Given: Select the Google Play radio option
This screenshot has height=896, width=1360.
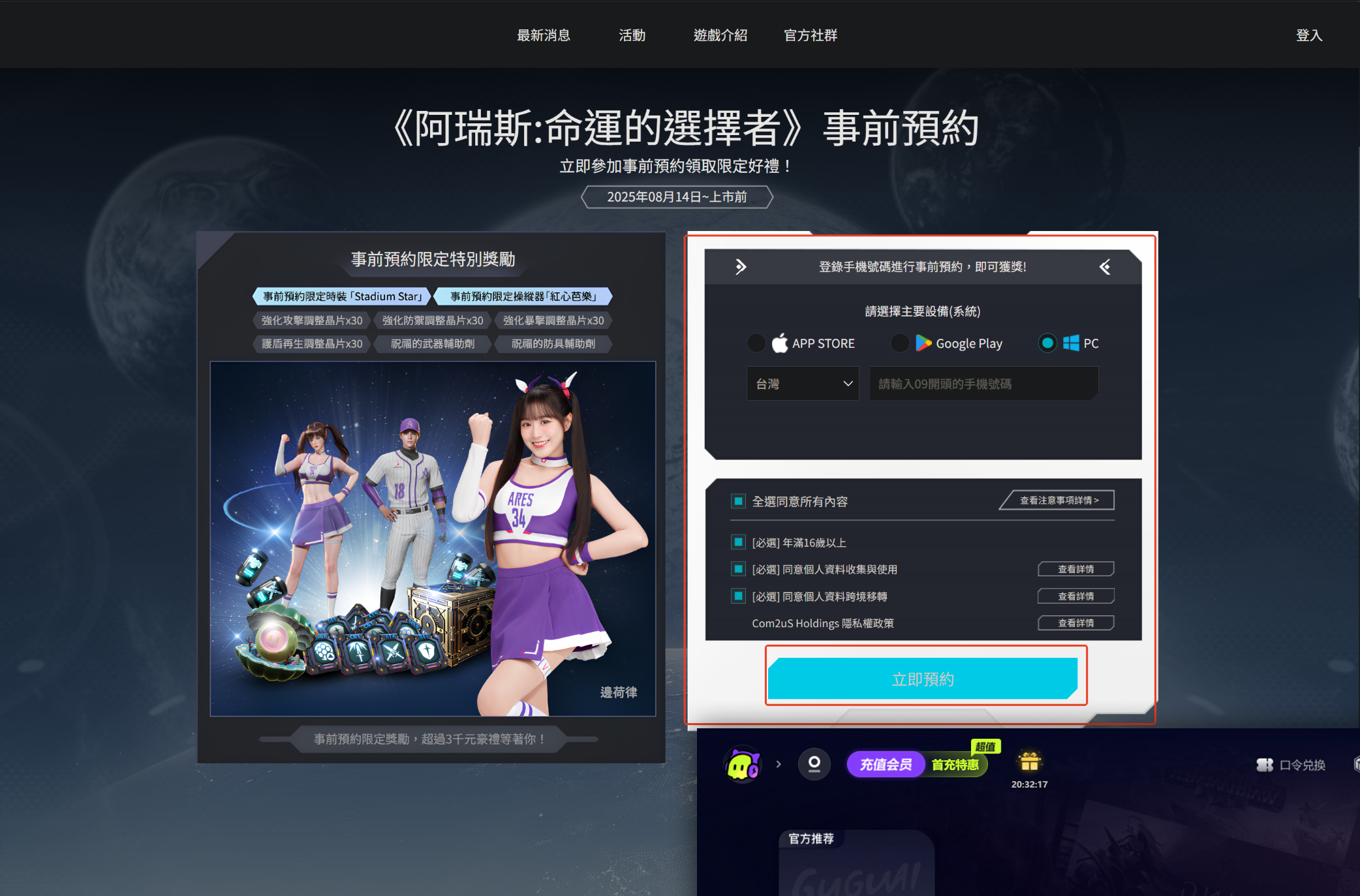Looking at the screenshot, I should click(900, 343).
